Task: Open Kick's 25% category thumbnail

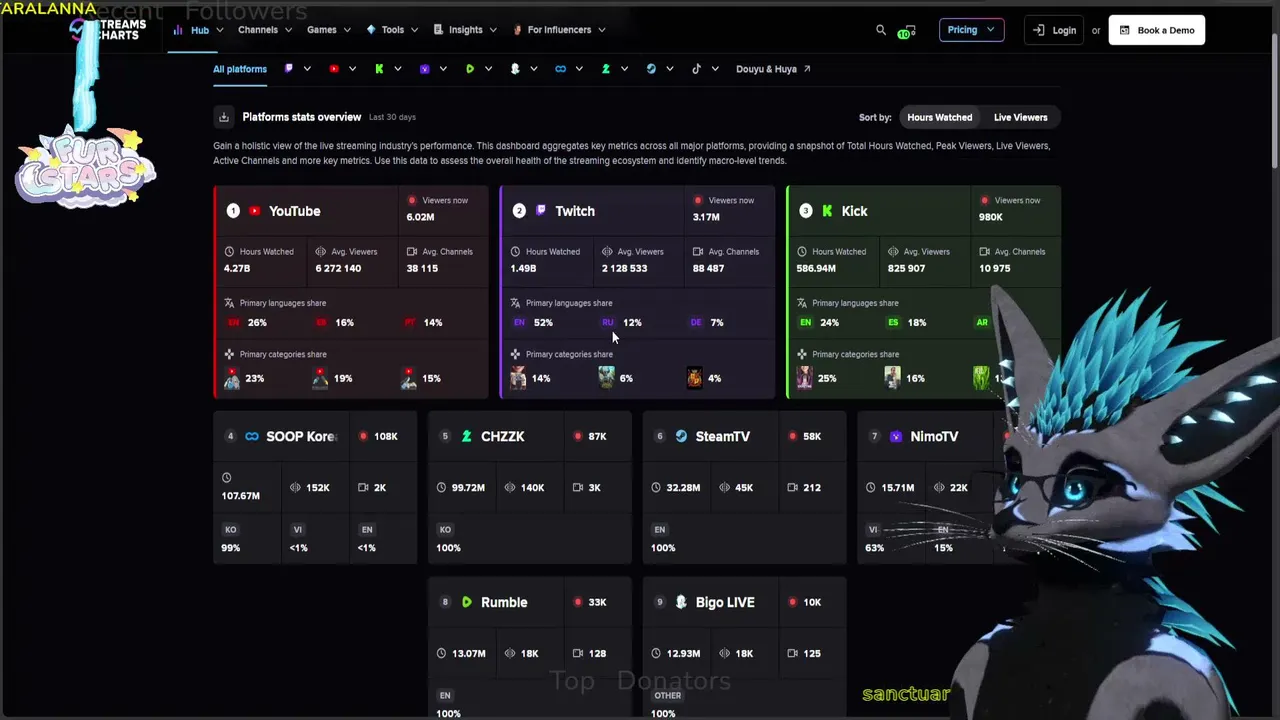Action: point(804,378)
